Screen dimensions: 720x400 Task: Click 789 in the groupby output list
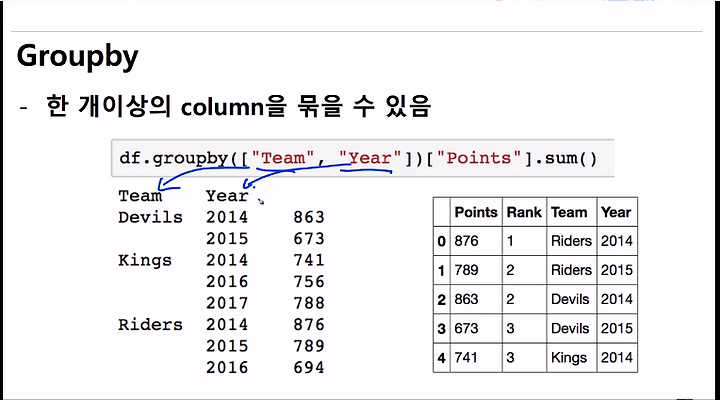[x=309, y=346]
